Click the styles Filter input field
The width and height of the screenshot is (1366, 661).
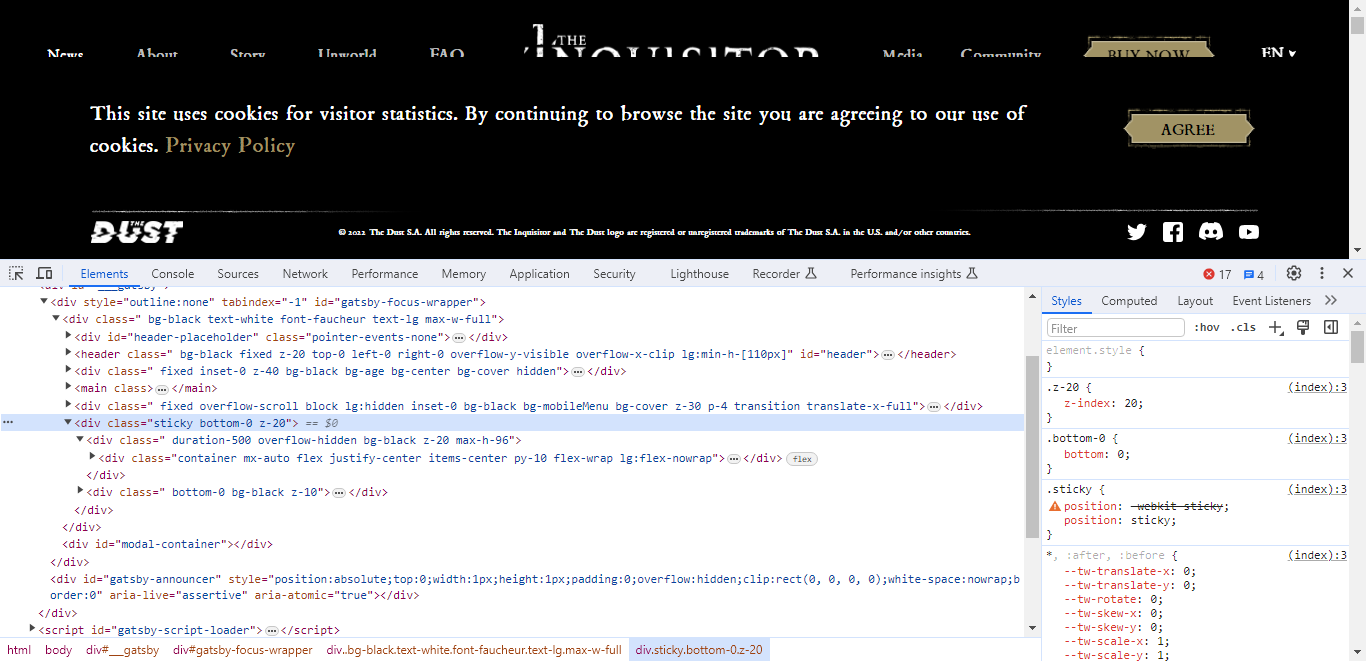[1114, 327]
